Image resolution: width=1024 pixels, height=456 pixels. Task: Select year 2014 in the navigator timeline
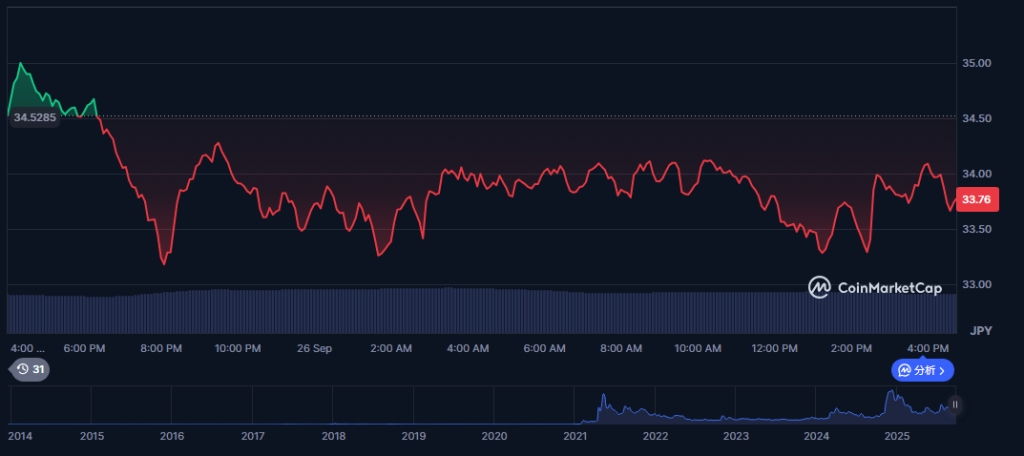coord(20,436)
